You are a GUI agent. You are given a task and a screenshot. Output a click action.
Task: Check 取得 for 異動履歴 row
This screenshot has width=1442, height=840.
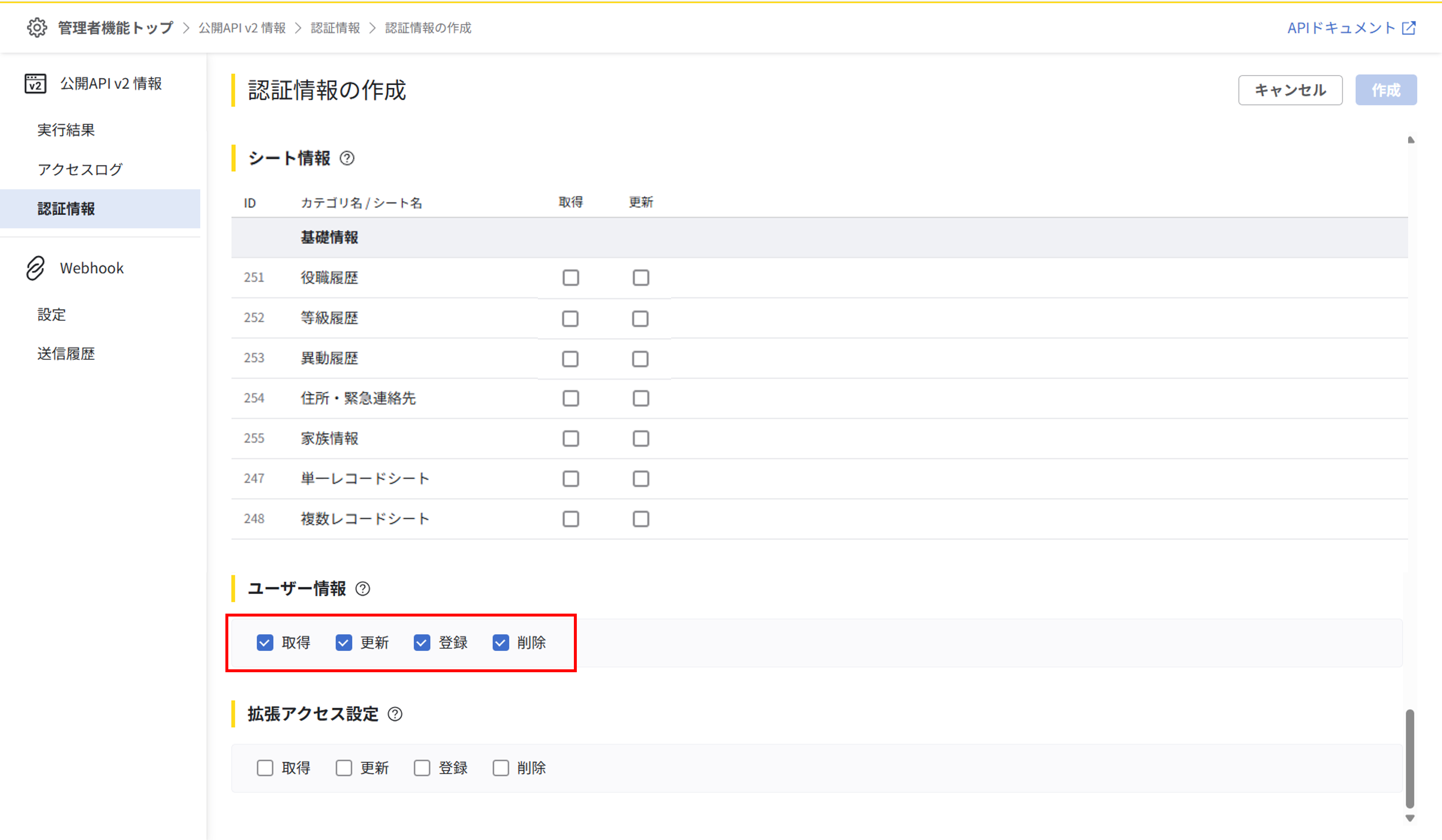click(x=571, y=359)
